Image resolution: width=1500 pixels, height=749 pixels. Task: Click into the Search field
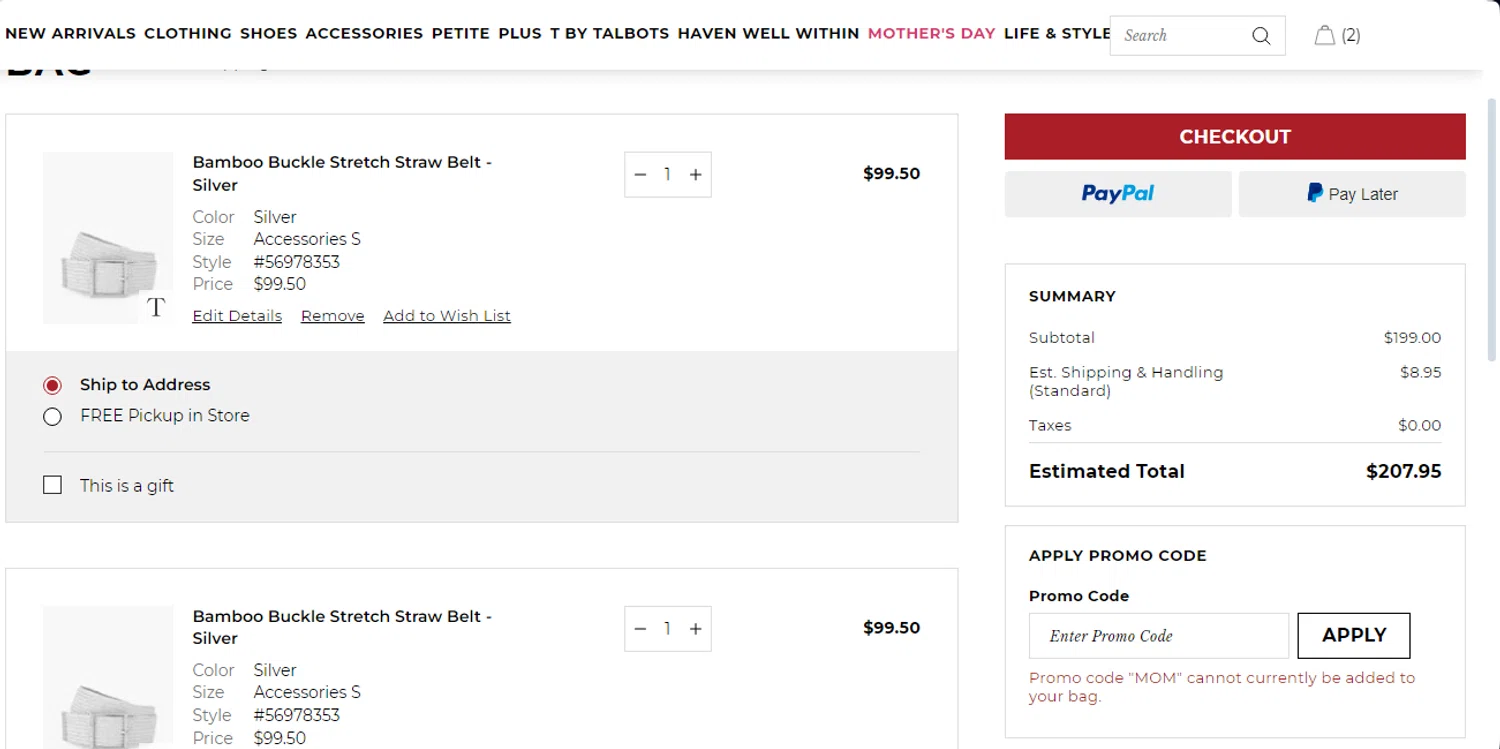1180,36
